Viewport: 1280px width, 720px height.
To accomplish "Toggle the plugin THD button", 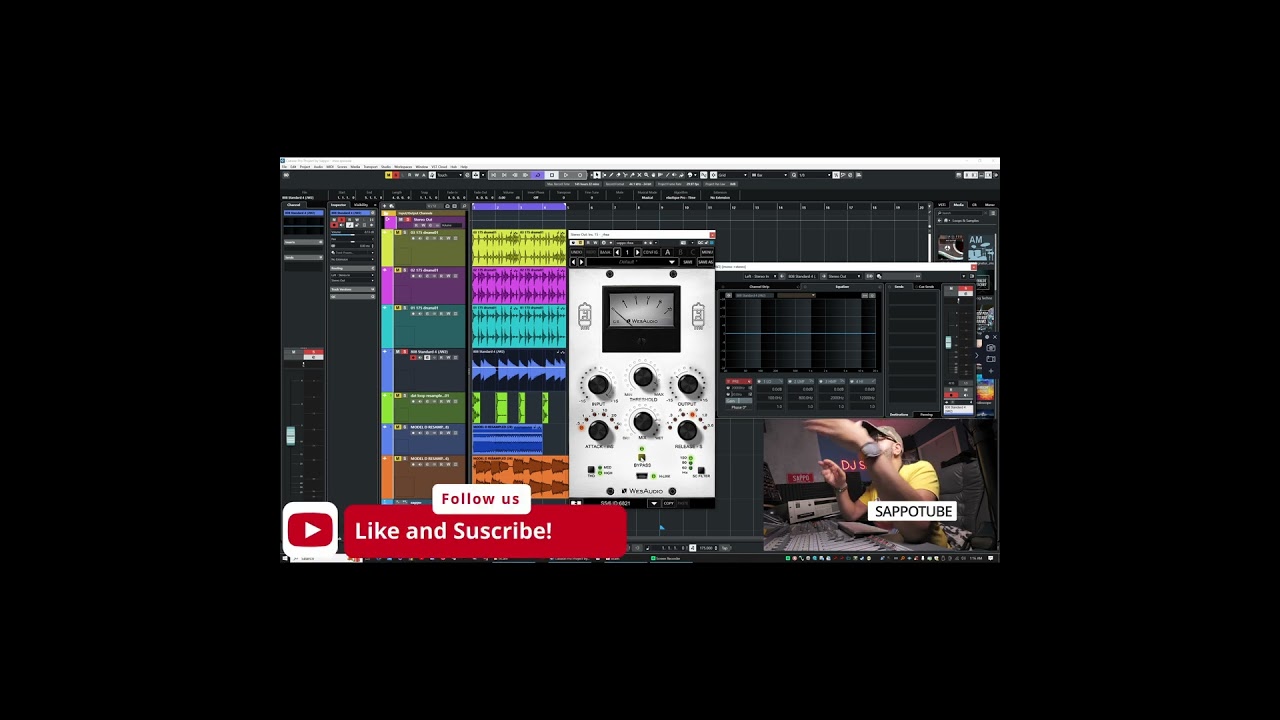I will click(591, 469).
